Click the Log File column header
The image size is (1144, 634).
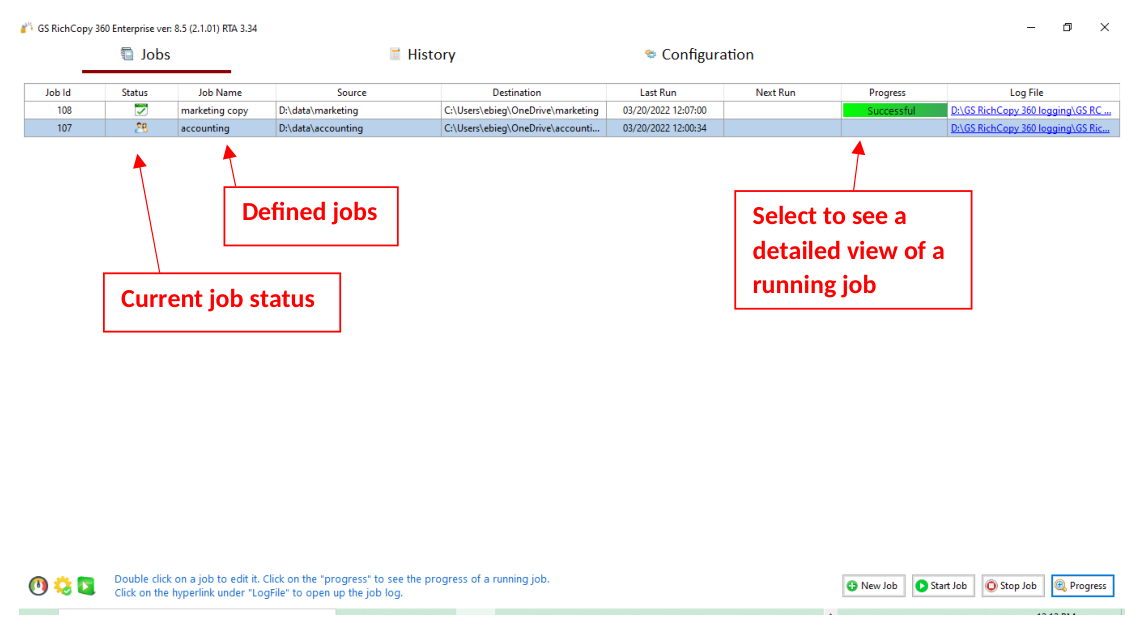tap(1033, 93)
